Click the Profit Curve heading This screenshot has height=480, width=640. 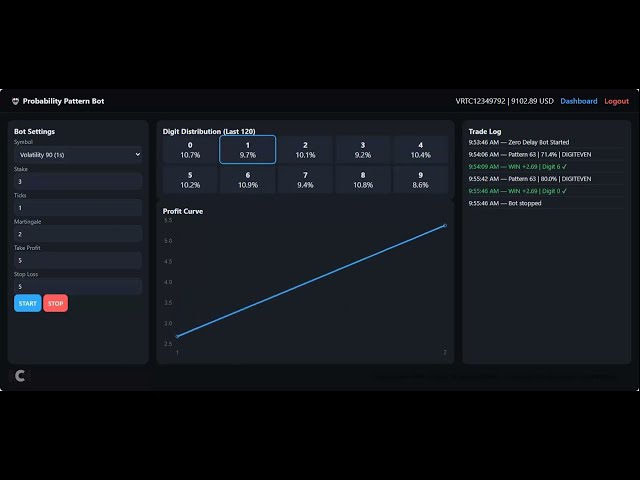(183, 211)
